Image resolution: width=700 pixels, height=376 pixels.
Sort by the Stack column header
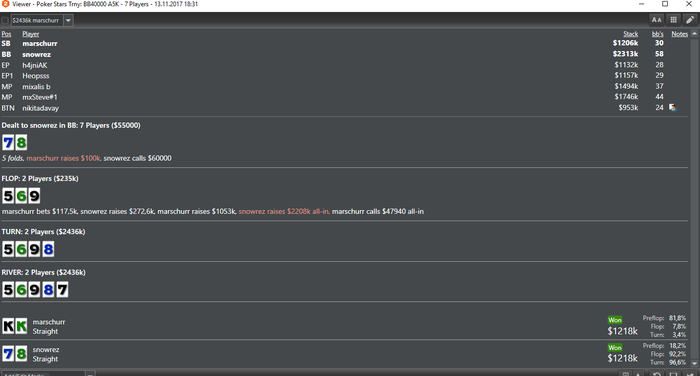(x=631, y=34)
